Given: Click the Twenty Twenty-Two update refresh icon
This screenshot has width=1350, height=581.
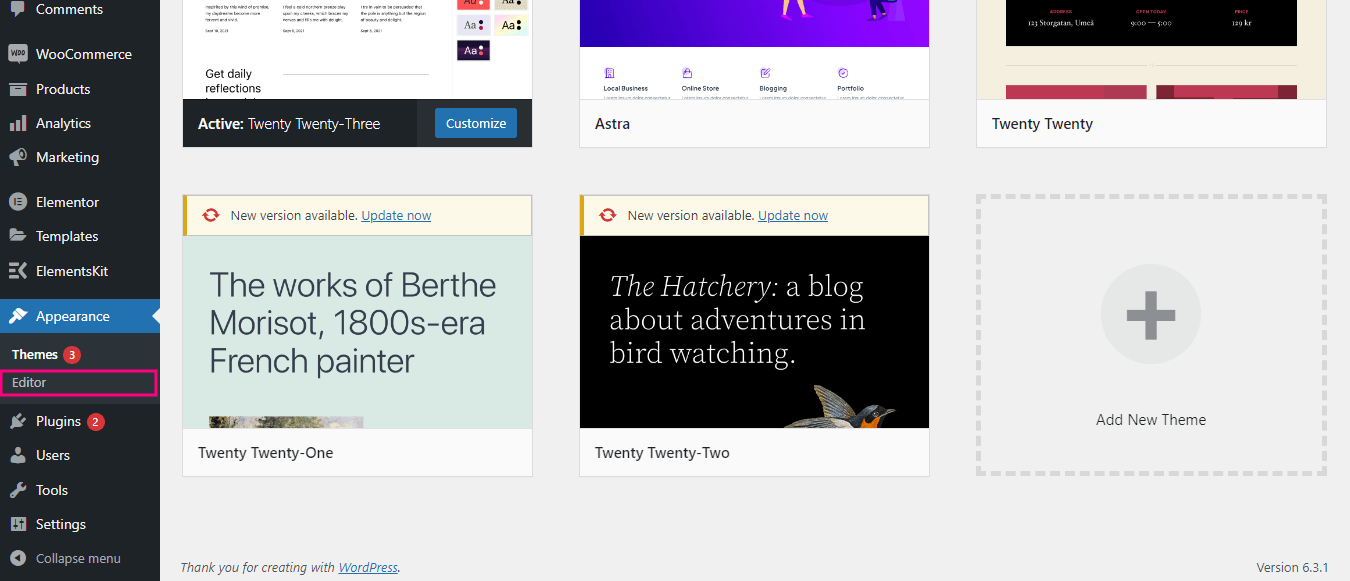Looking at the screenshot, I should click(608, 215).
